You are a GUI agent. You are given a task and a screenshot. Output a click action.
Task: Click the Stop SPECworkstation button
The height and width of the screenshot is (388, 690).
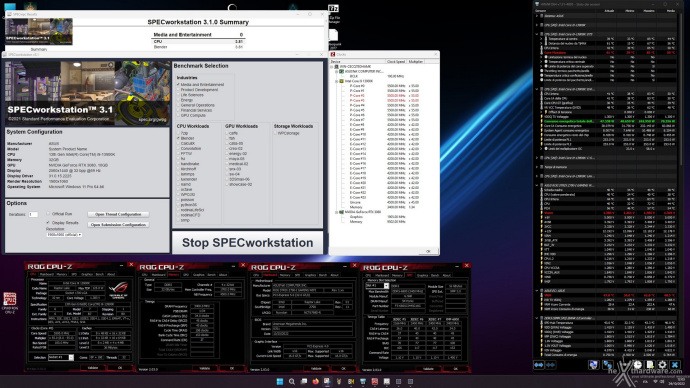(x=247, y=243)
